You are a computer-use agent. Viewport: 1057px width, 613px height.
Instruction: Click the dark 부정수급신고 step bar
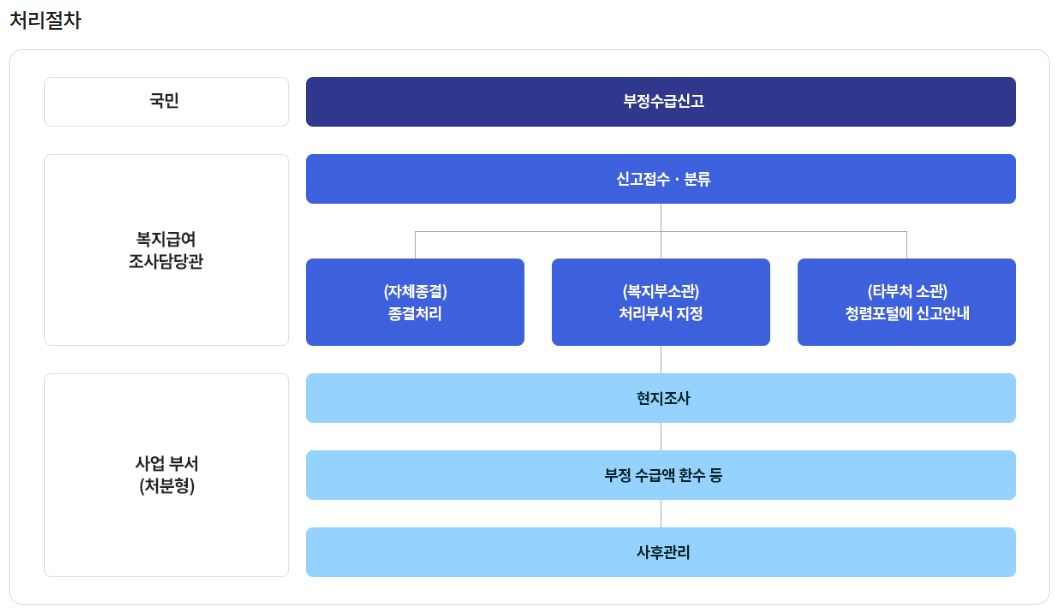[661, 101]
